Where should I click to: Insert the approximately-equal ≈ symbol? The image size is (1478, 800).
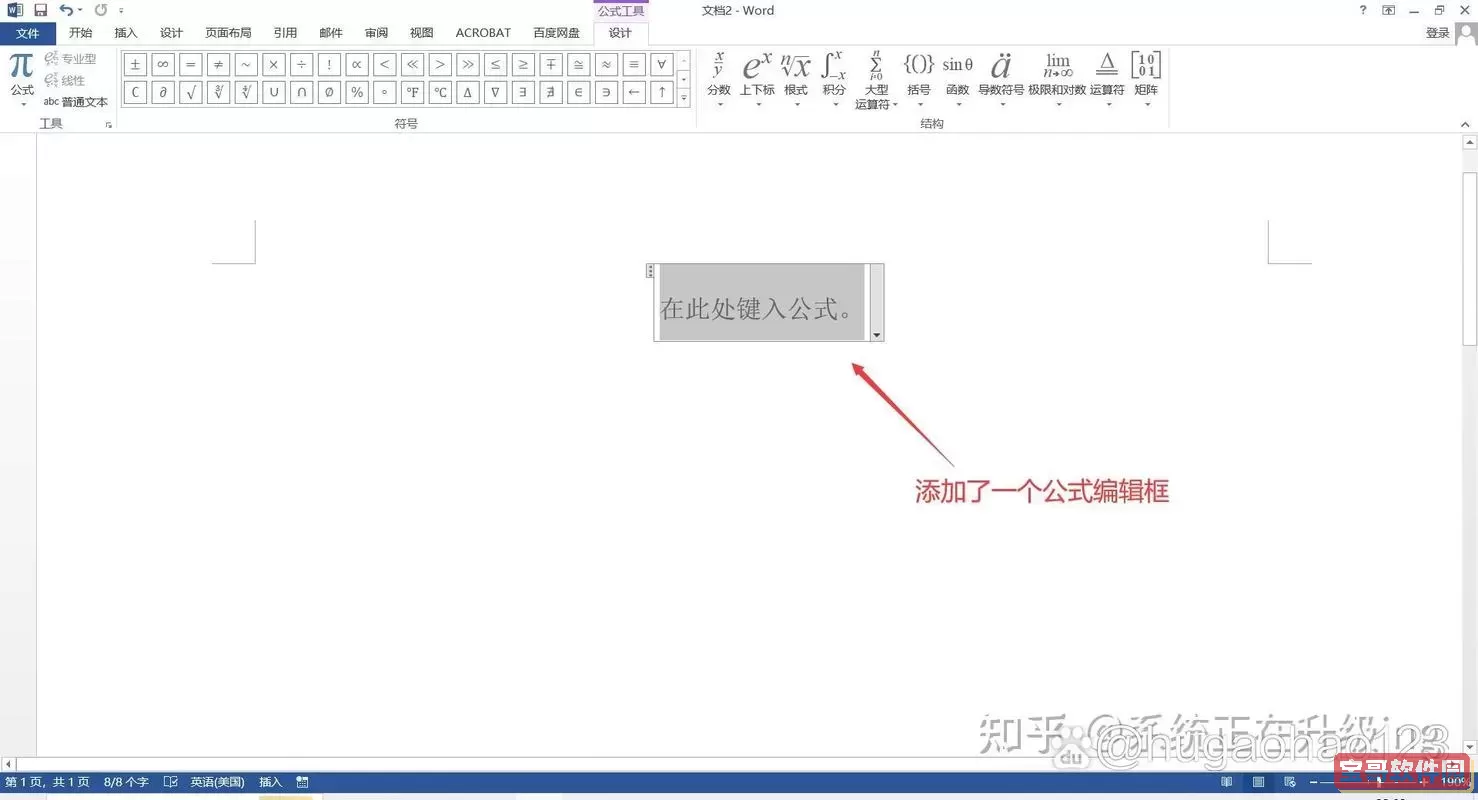tap(605, 65)
